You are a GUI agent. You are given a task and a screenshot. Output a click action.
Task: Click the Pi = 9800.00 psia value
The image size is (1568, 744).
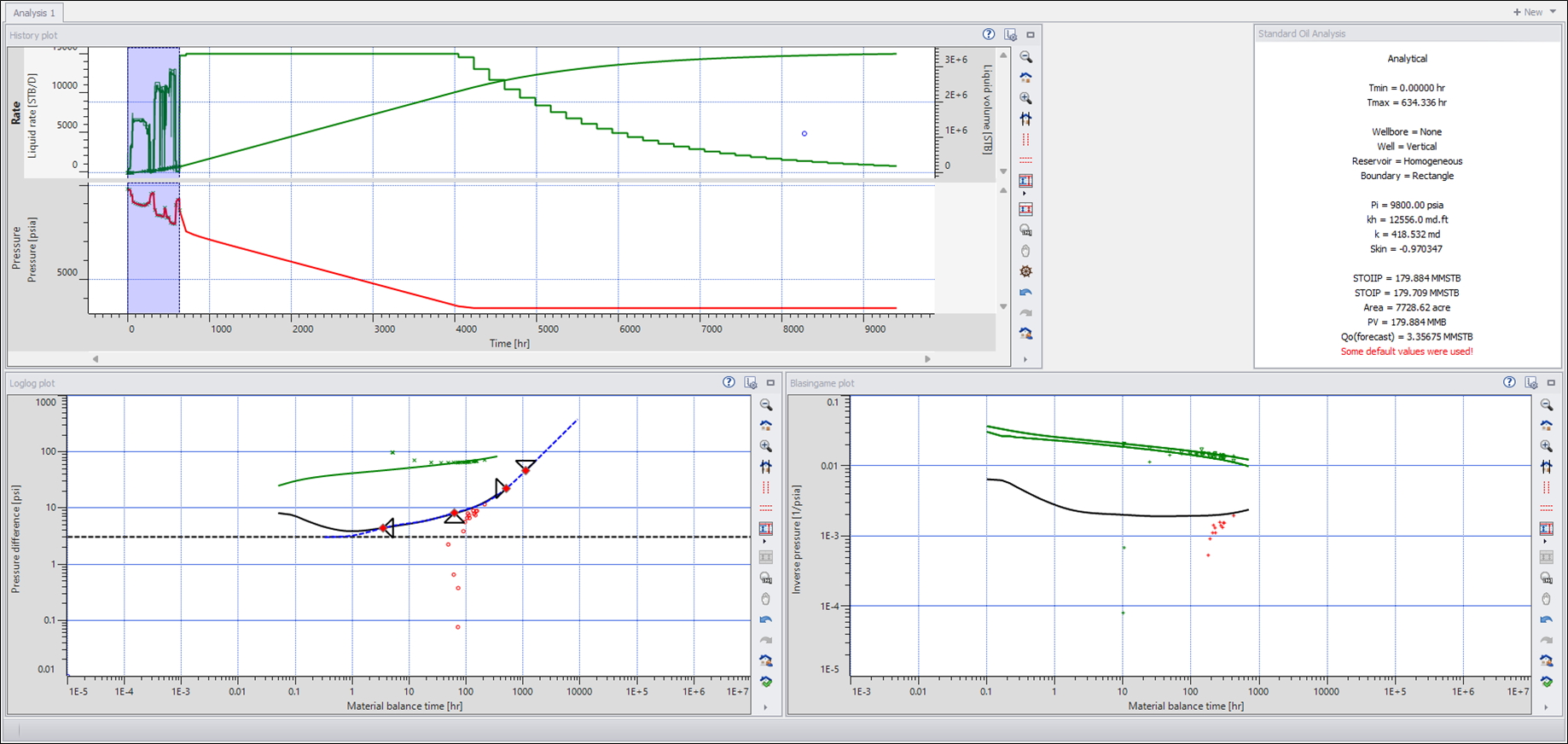point(1407,205)
